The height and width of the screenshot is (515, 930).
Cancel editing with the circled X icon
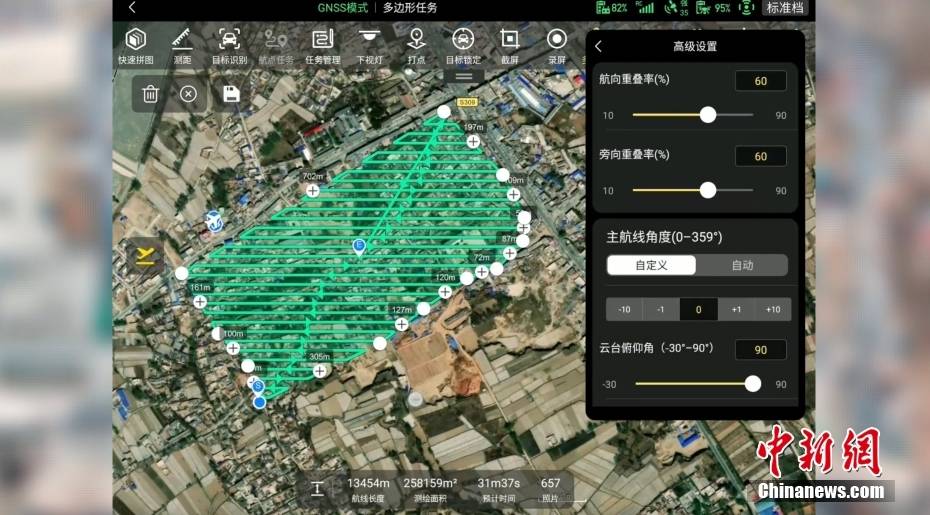click(189, 94)
